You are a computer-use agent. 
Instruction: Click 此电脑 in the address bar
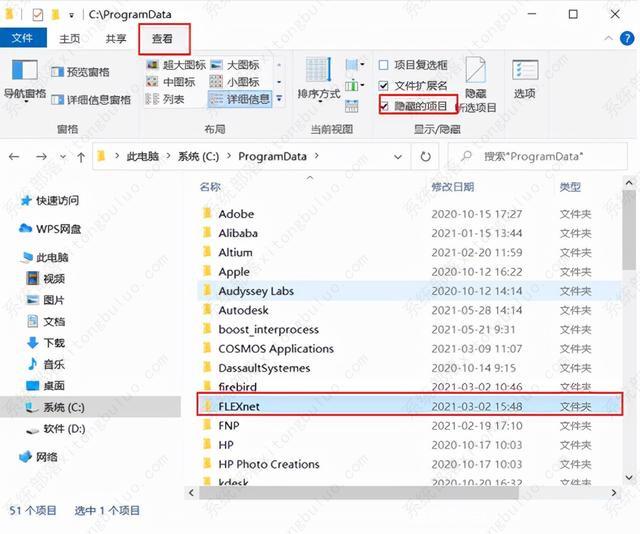[x=142, y=156]
